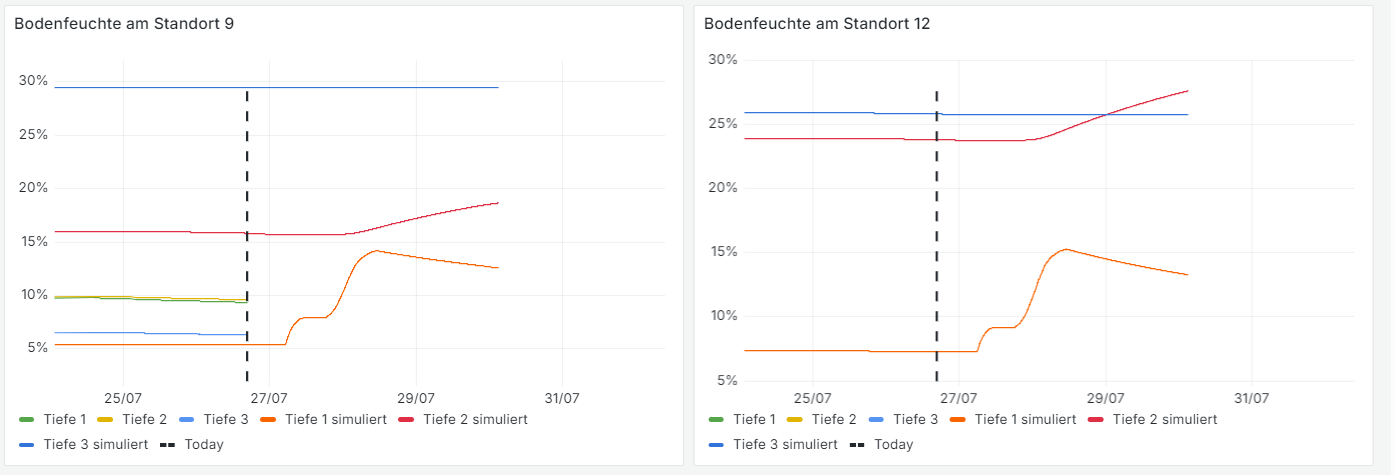Toggle Tiefe 1 series in Standort 9 legend
This screenshot has height=475, width=1394.
[x=65, y=420]
